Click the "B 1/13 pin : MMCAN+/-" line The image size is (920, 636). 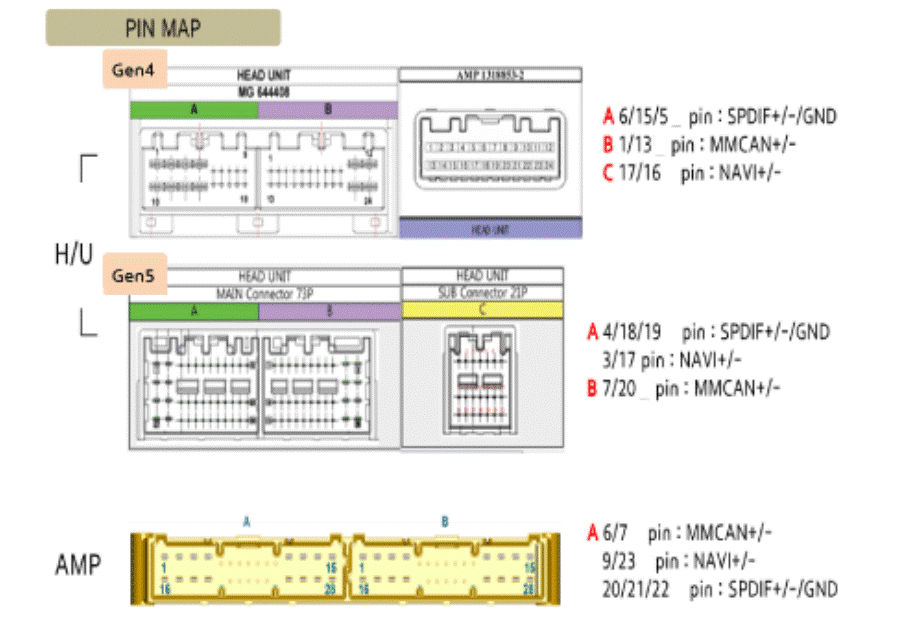tap(699, 144)
